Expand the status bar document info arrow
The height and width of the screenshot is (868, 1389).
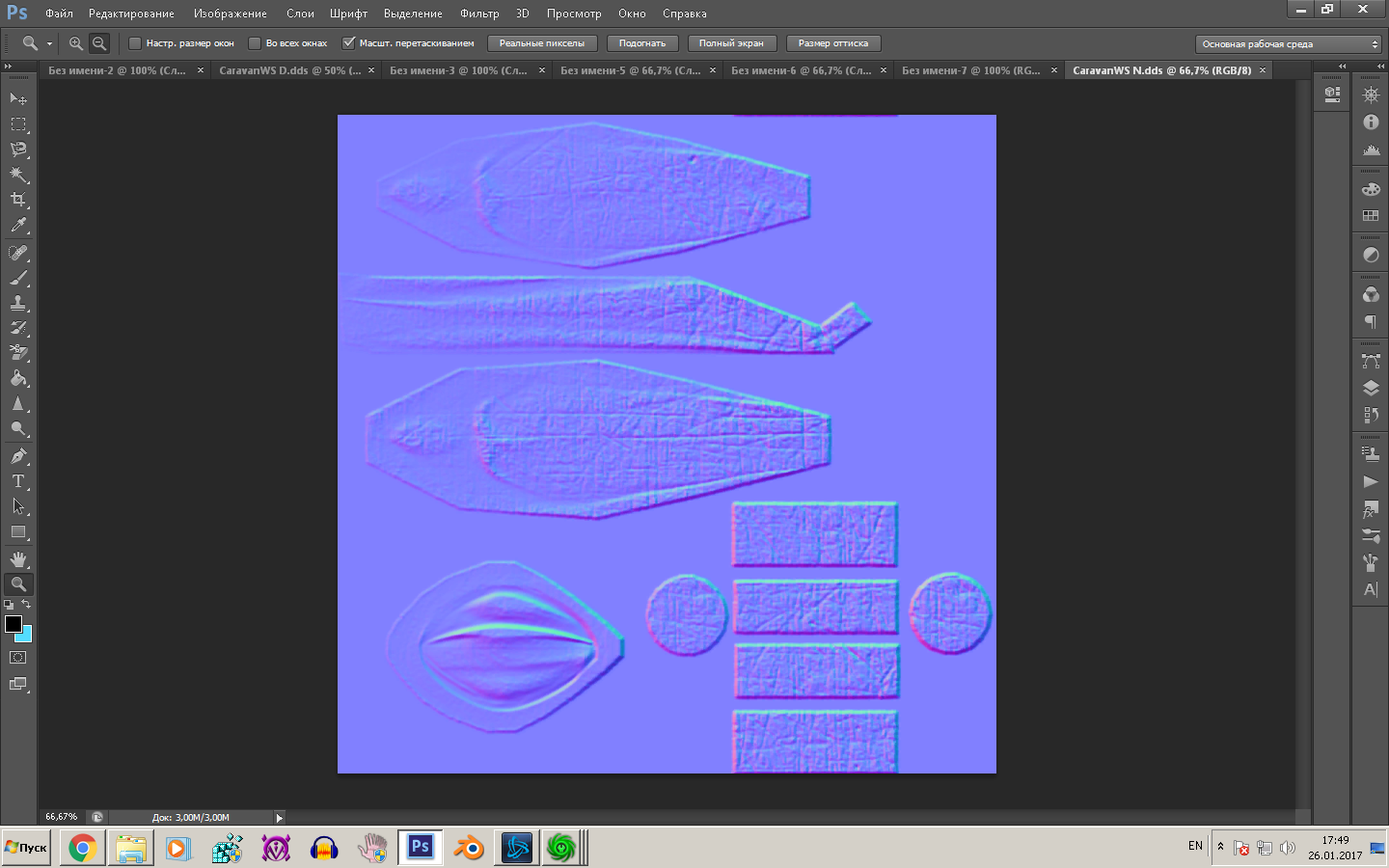pos(280,818)
